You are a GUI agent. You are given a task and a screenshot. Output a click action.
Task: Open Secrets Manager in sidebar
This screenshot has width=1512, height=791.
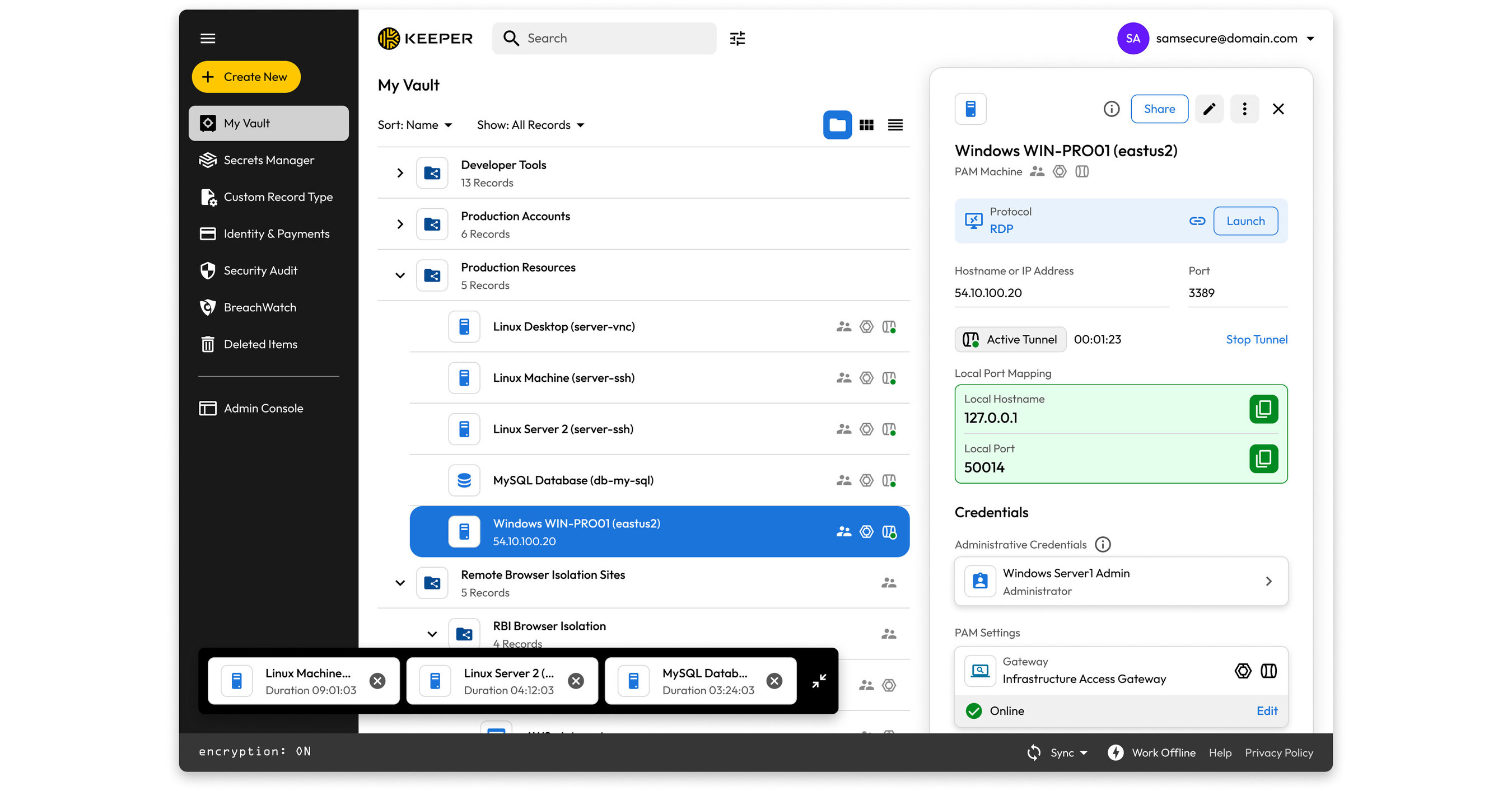268,160
